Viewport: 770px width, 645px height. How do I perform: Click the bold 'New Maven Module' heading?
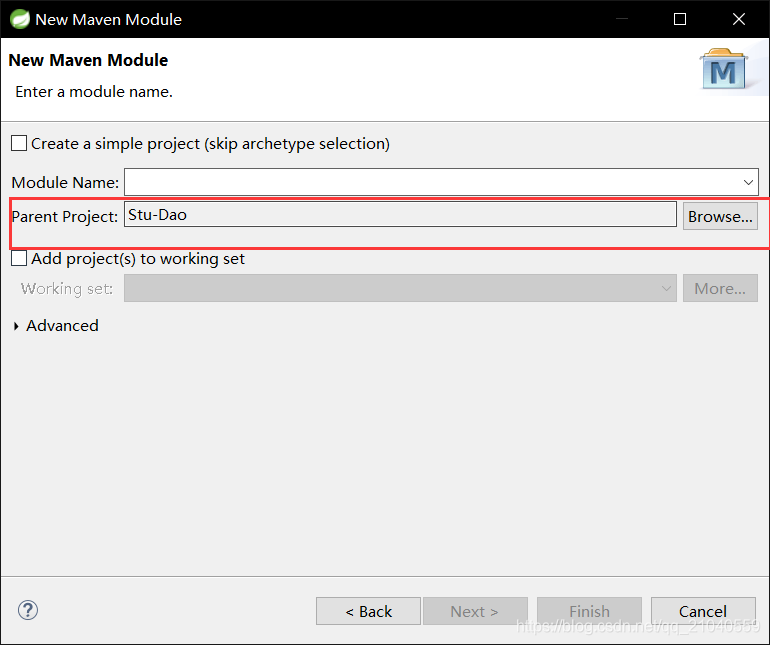[x=88, y=60]
